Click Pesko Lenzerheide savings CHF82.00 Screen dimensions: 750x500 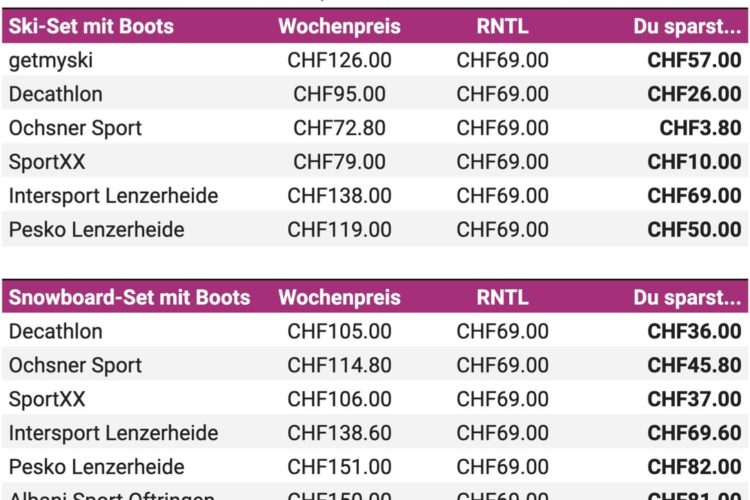coord(694,467)
